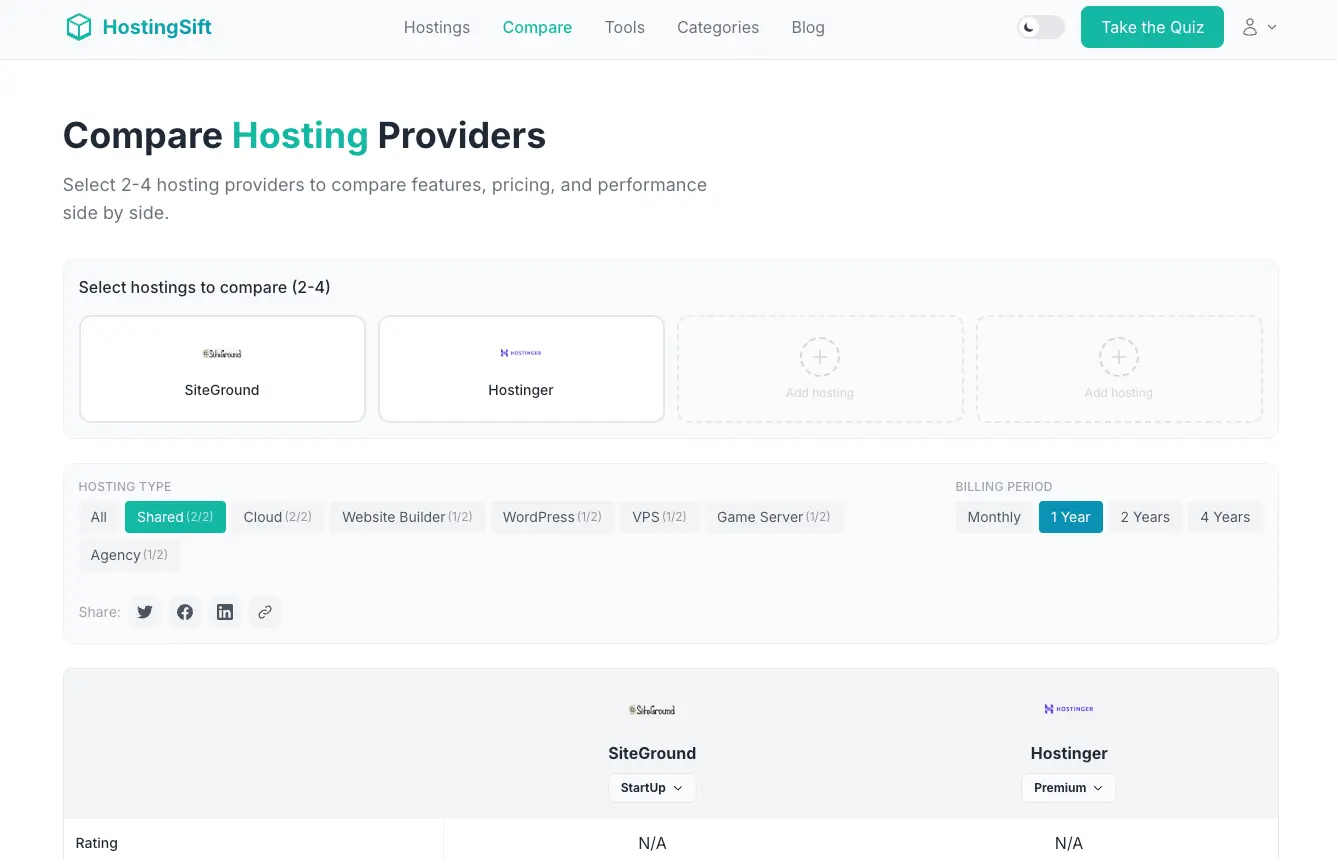
Task: Select the WordPress hosting type filter
Action: click(552, 517)
